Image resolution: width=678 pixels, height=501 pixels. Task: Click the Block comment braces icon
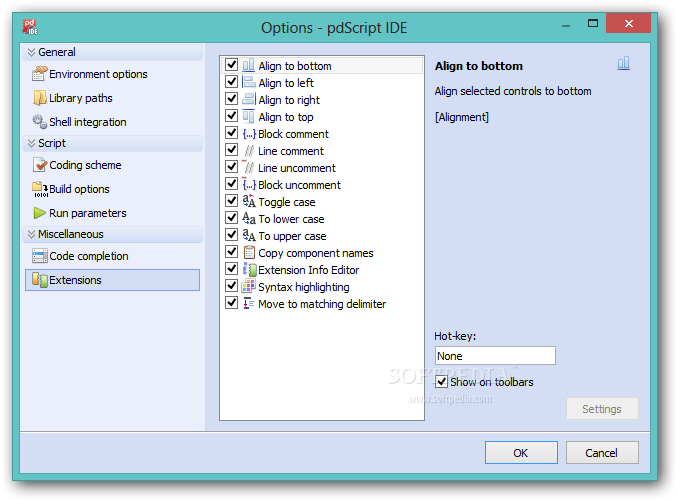point(249,134)
